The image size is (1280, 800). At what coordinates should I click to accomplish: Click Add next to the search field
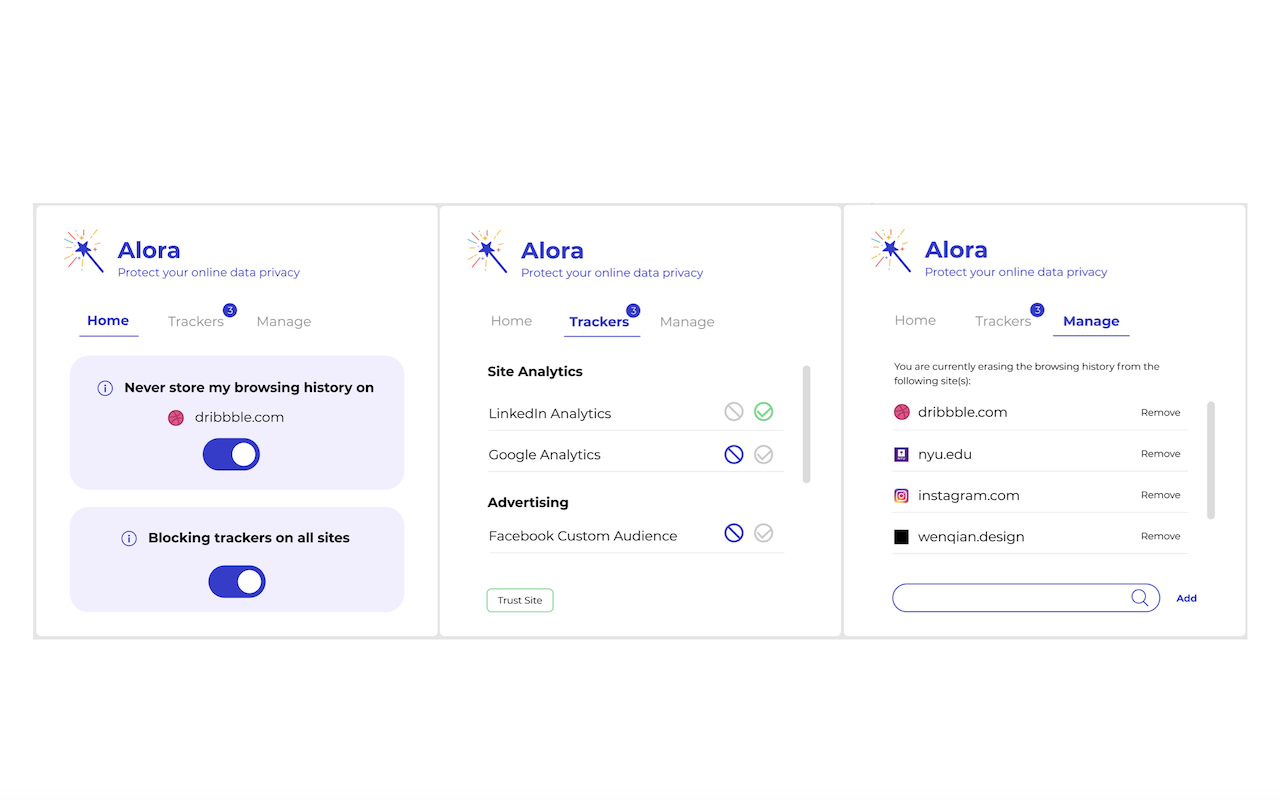coord(1186,598)
